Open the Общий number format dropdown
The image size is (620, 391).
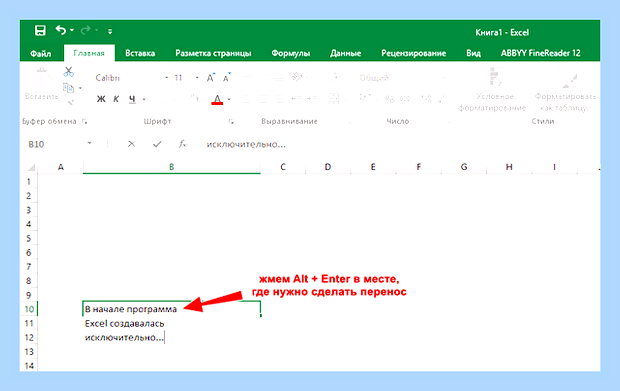(444, 78)
